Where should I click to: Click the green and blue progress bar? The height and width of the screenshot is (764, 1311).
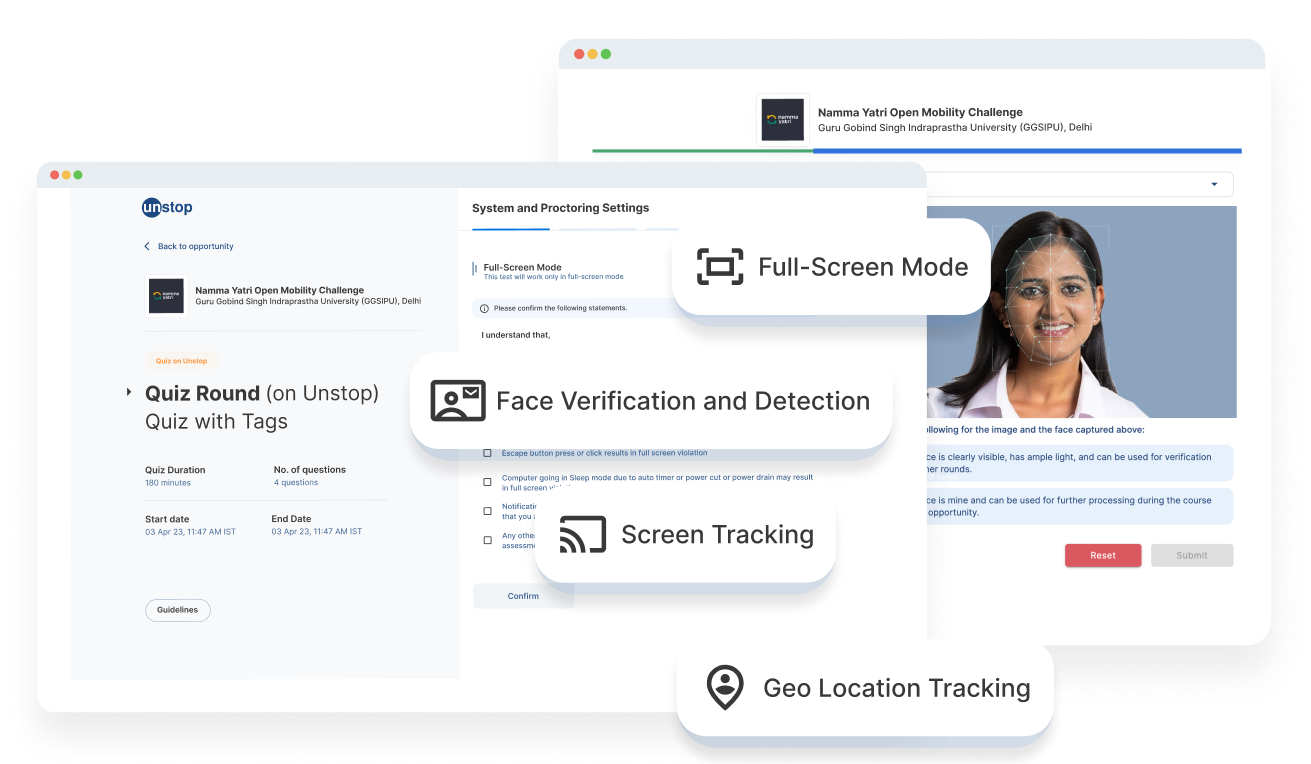pyautogui.click(x=916, y=151)
